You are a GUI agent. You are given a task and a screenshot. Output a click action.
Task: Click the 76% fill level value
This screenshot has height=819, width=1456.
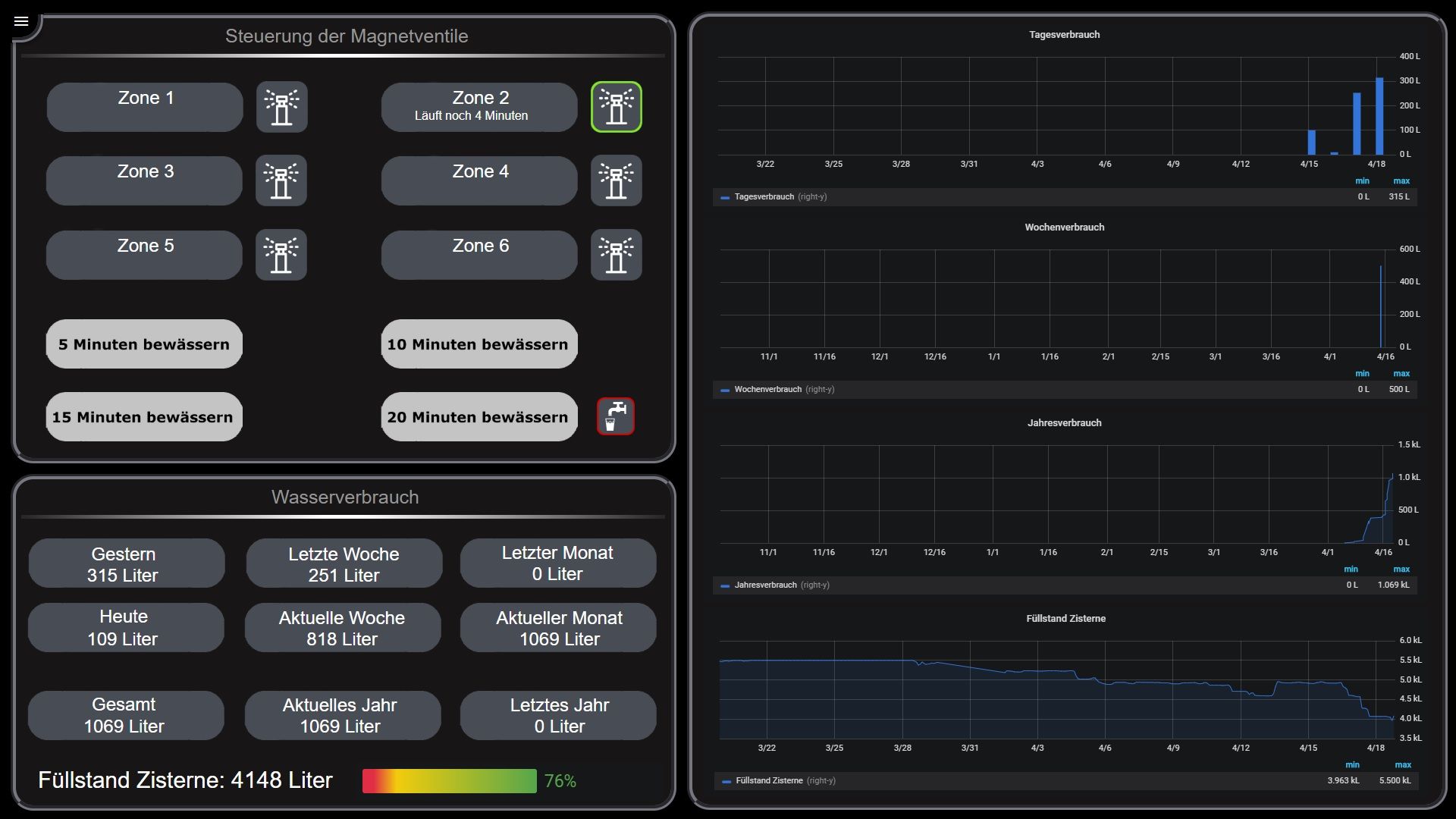point(560,781)
